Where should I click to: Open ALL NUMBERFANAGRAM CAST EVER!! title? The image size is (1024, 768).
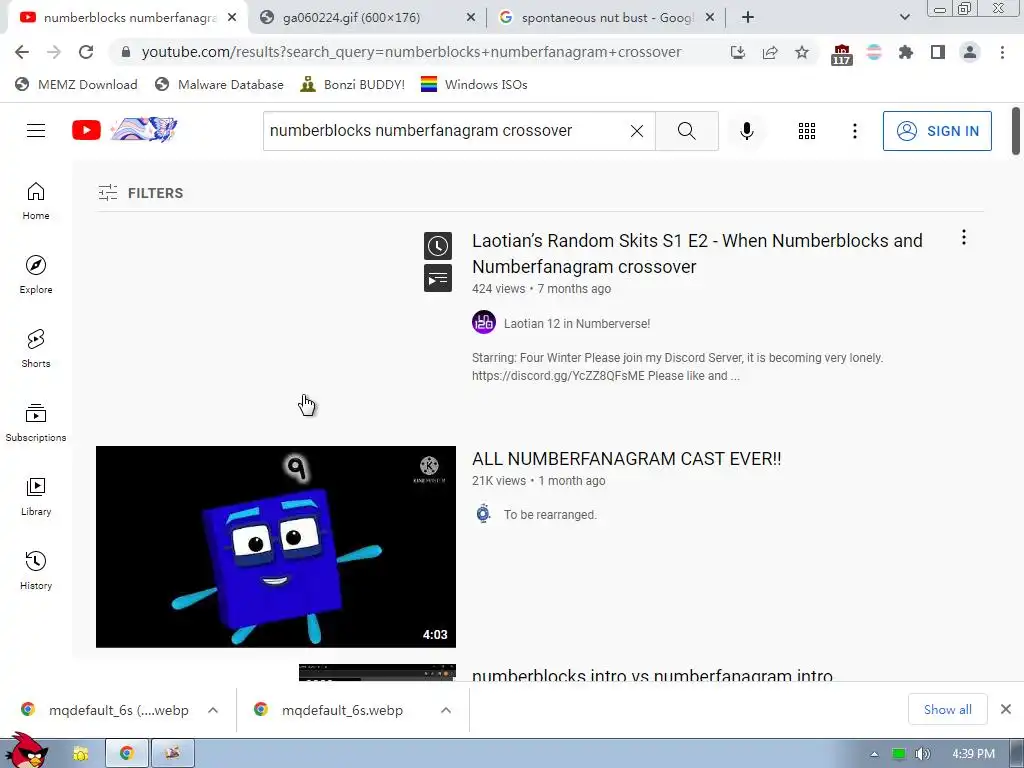626,458
